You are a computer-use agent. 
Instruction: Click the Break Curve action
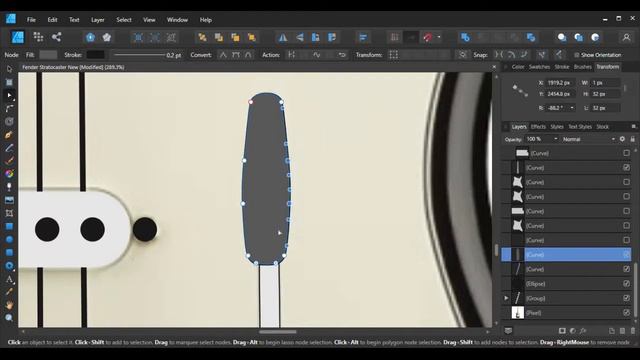pos(291,55)
